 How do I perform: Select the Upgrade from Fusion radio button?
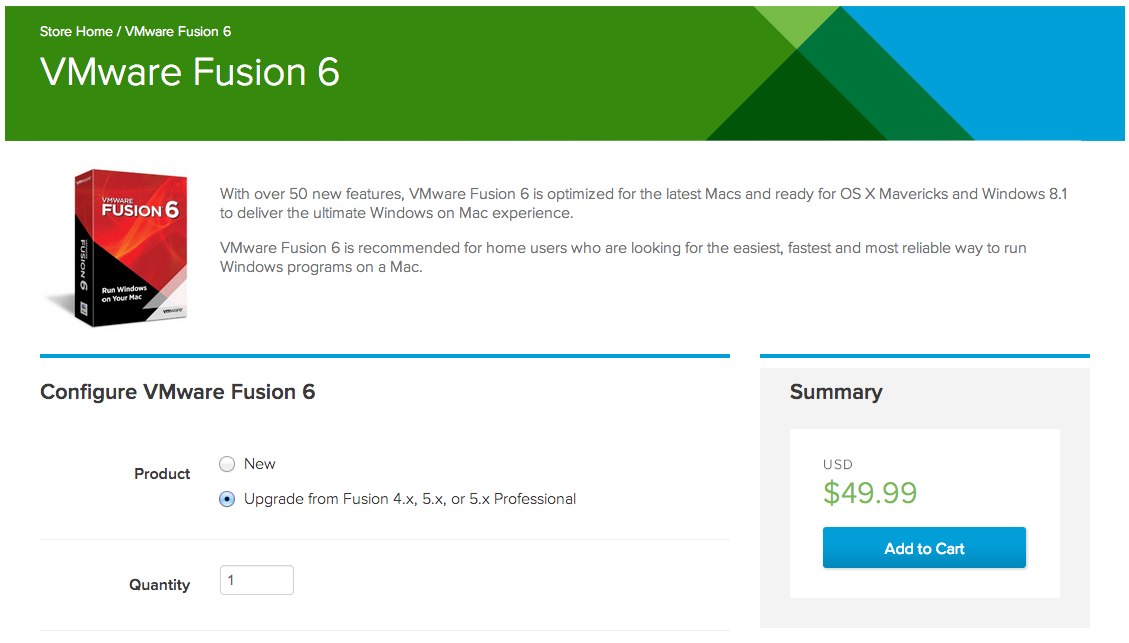[x=227, y=499]
